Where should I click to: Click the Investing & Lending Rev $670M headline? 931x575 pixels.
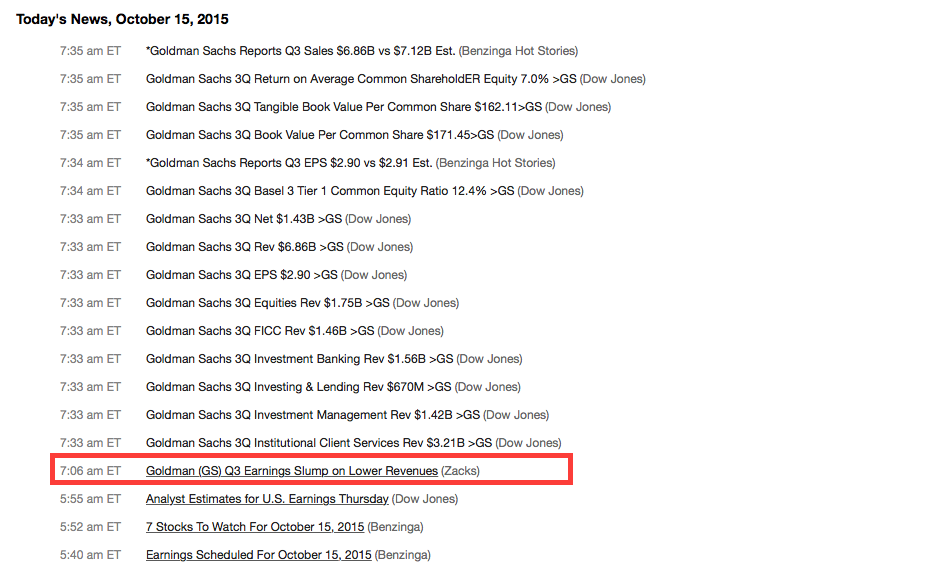[299, 387]
